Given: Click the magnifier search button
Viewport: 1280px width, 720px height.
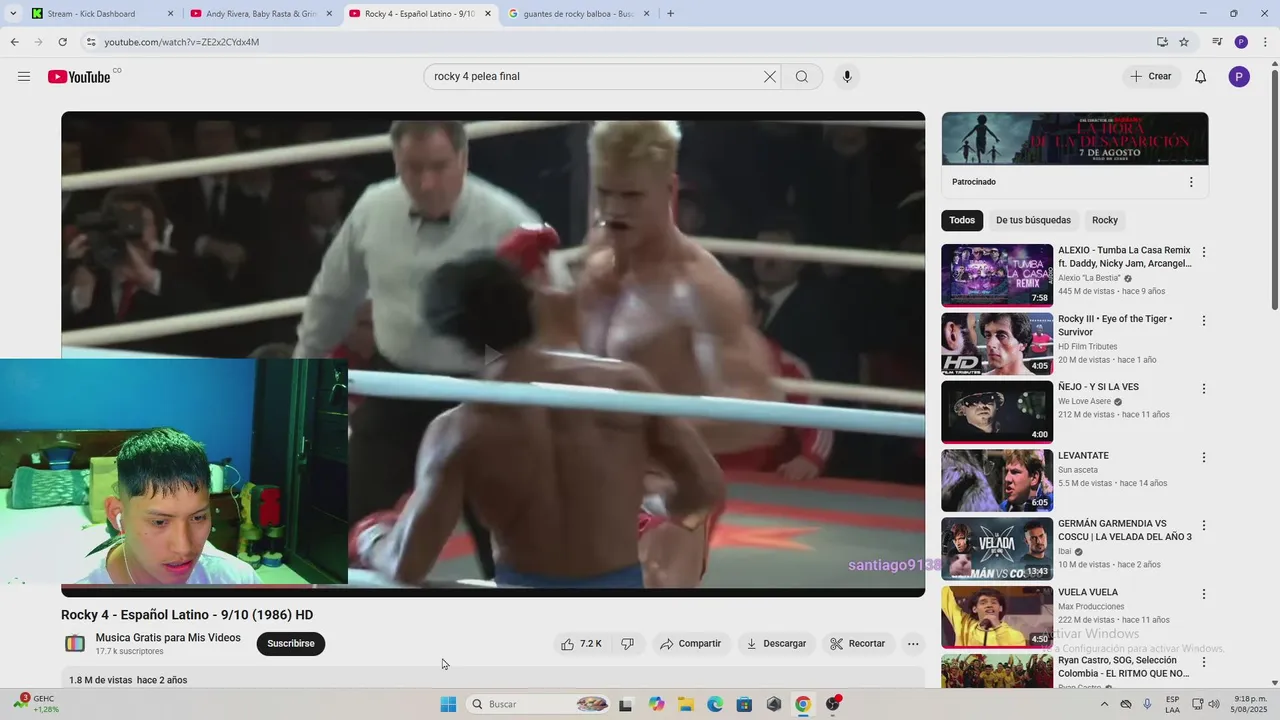Looking at the screenshot, I should click(x=802, y=77).
